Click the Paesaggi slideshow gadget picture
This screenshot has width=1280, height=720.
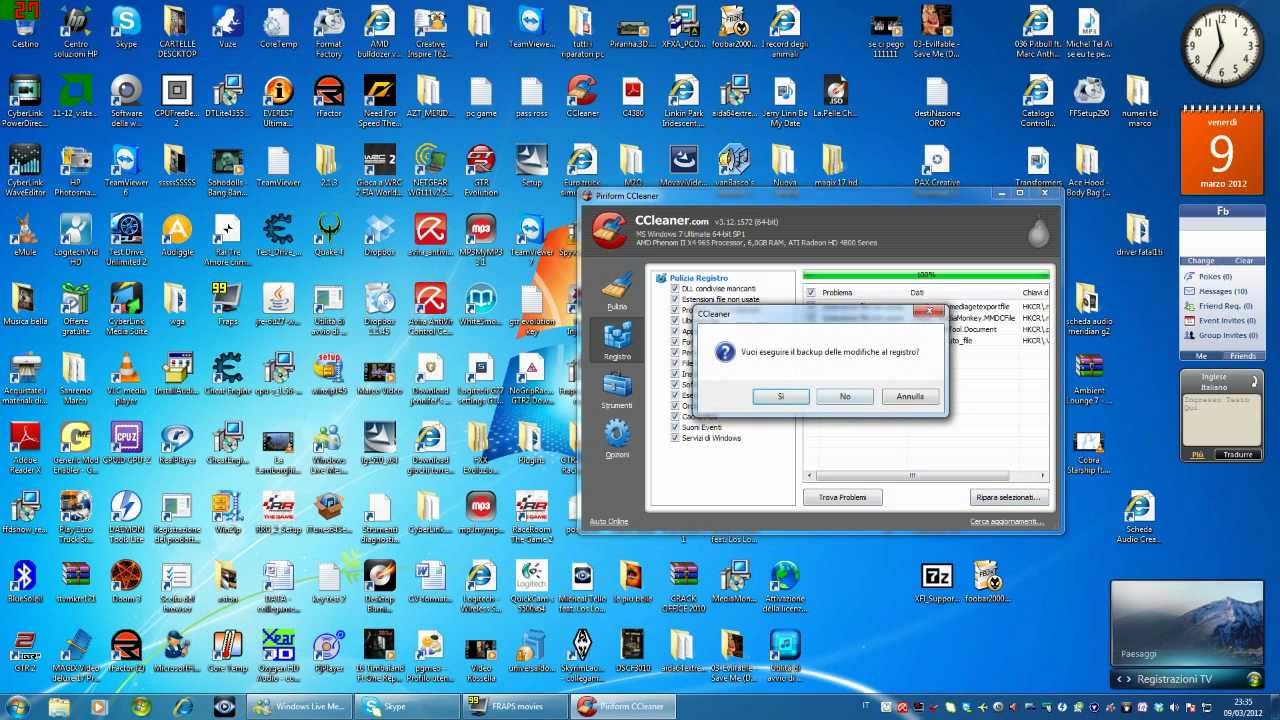click(1186, 625)
